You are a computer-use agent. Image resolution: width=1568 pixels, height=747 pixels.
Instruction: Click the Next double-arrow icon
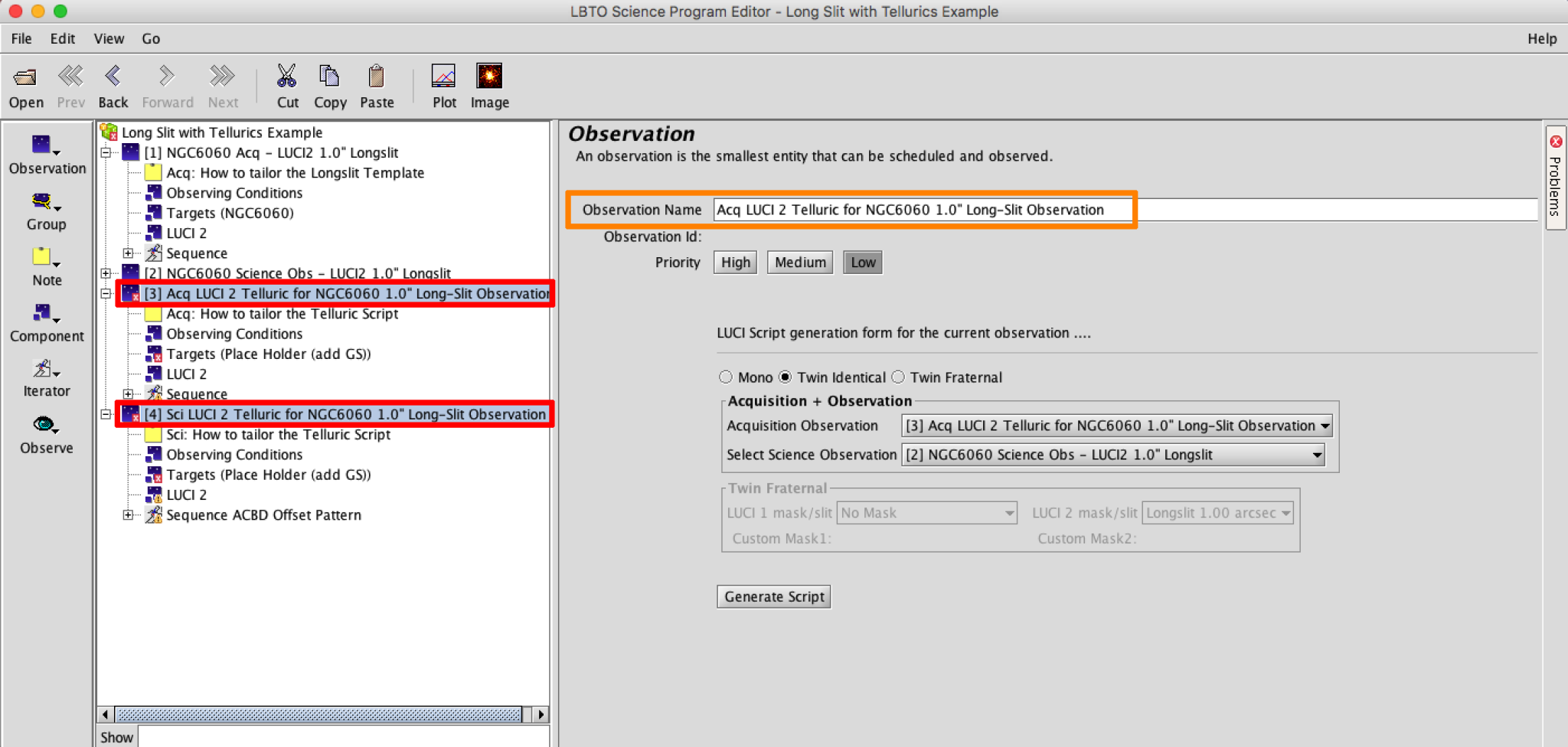tap(222, 76)
